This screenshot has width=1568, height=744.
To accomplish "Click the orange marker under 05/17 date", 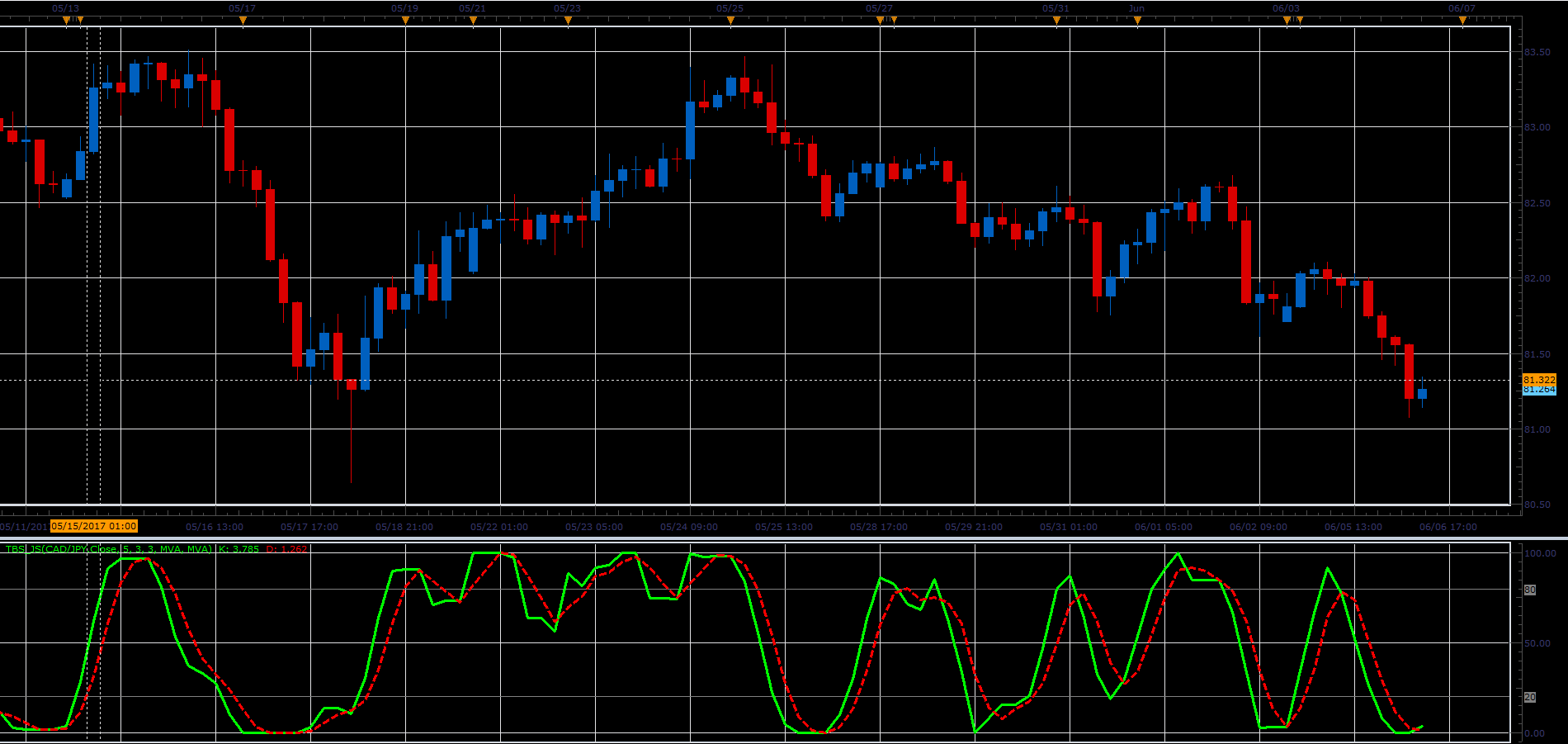I will pyautogui.click(x=243, y=21).
